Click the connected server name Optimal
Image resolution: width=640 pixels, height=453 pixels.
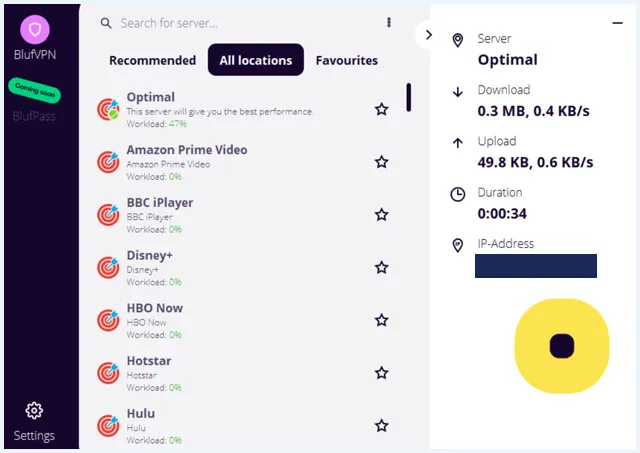pos(508,60)
